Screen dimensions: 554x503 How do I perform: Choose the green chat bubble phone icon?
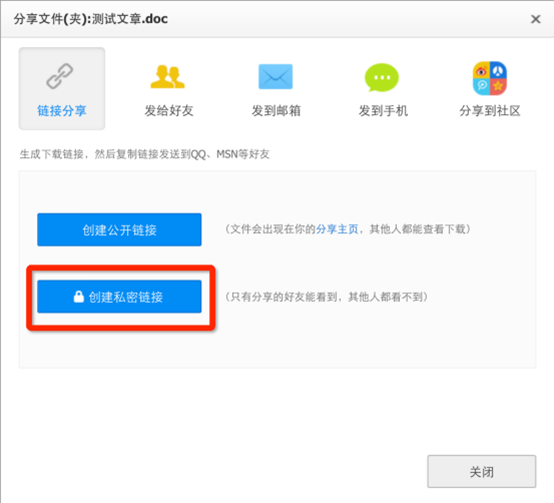click(382, 77)
